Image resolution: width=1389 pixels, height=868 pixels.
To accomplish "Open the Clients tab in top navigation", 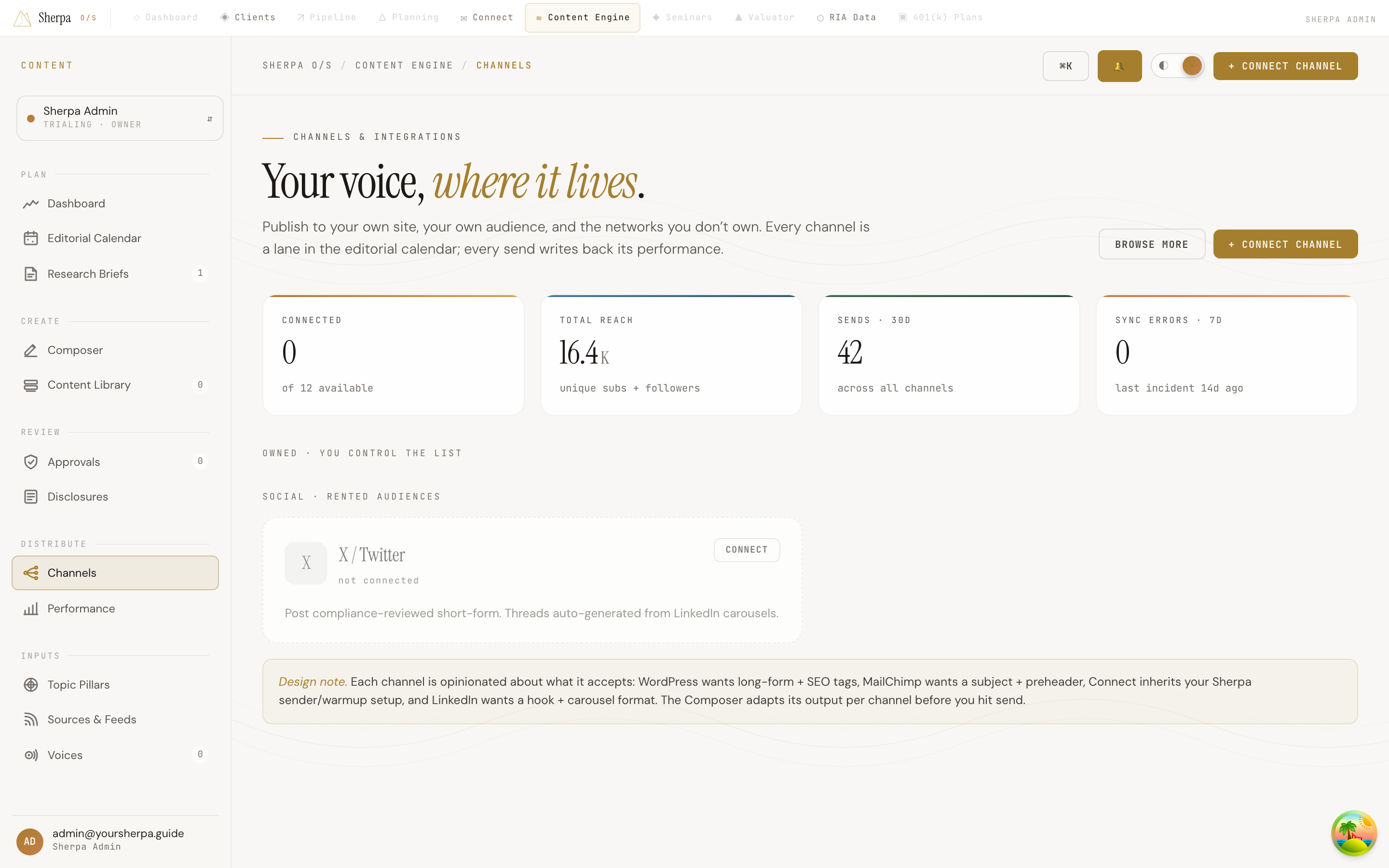I will pyautogui.click(x=248, y=17).
